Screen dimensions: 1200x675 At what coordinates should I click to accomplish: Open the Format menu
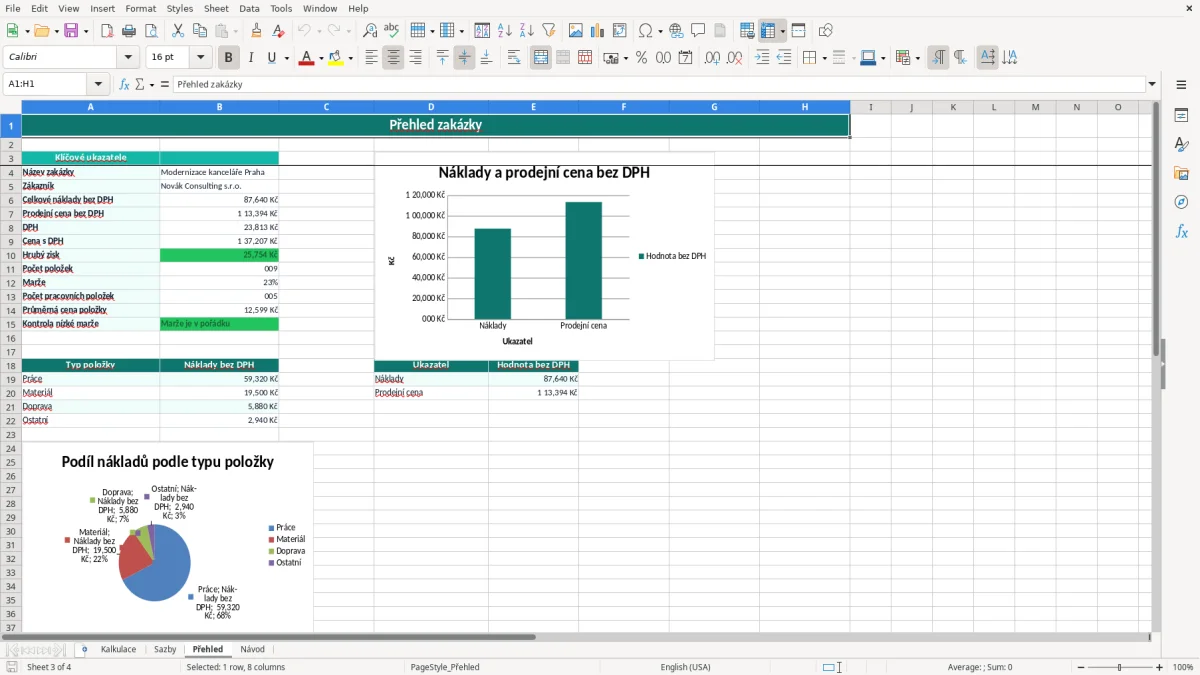click(x=140, y=8)
